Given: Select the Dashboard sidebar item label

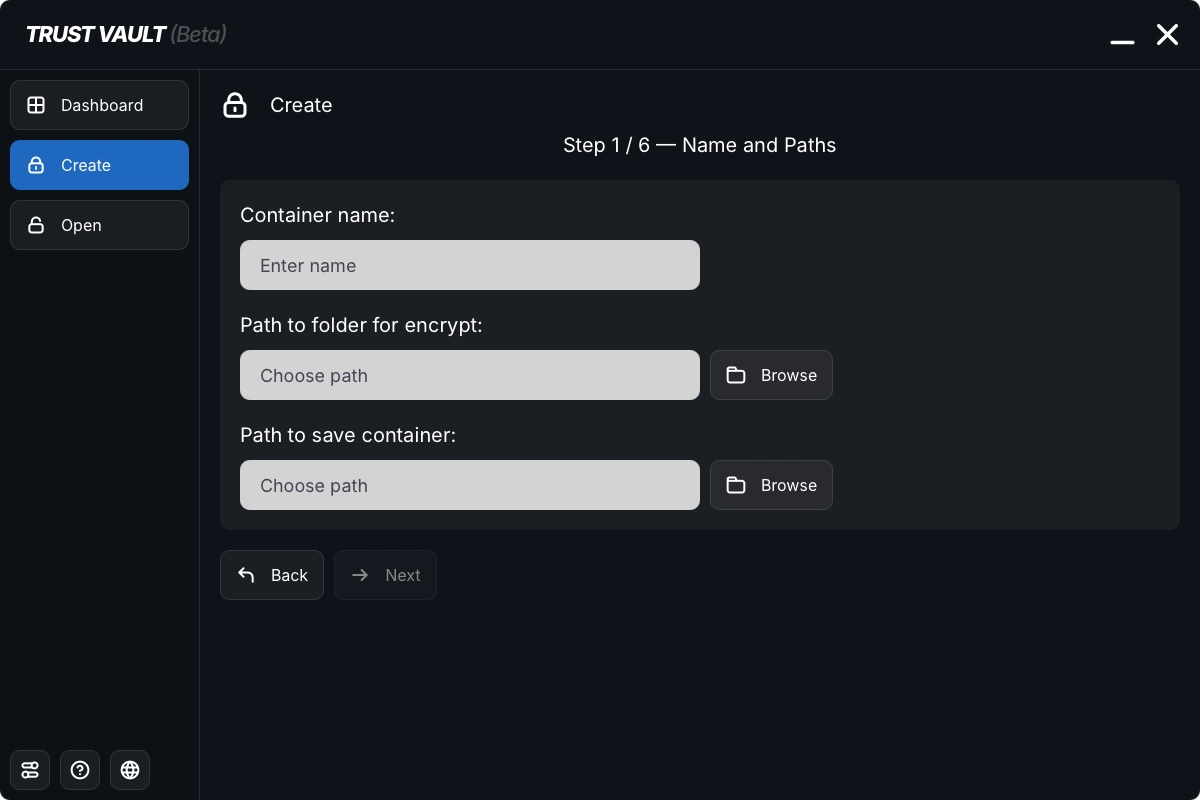Looking at the screenshot, I should pyautogui.click(x=102, y=105).
